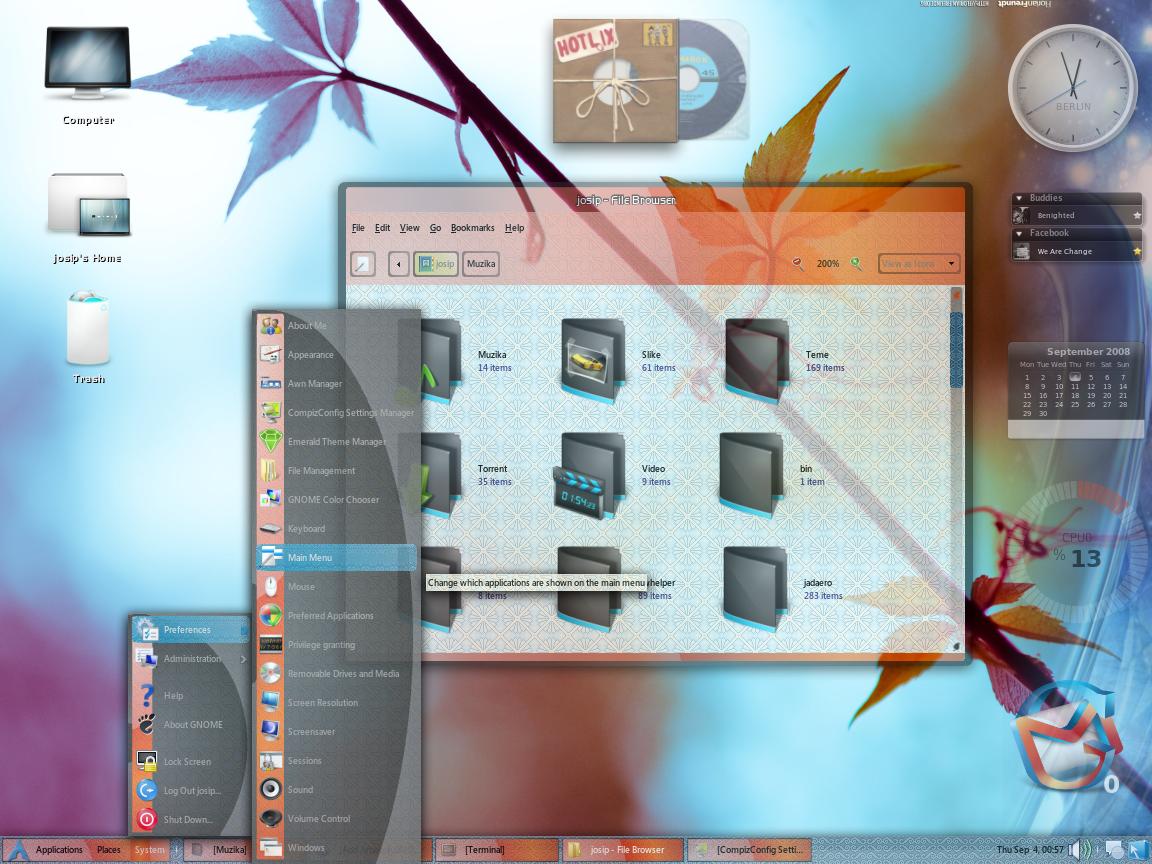The image size is (1152, 864).
Task: Click the Sound speaker icon
Action: [x=270, y=790]
